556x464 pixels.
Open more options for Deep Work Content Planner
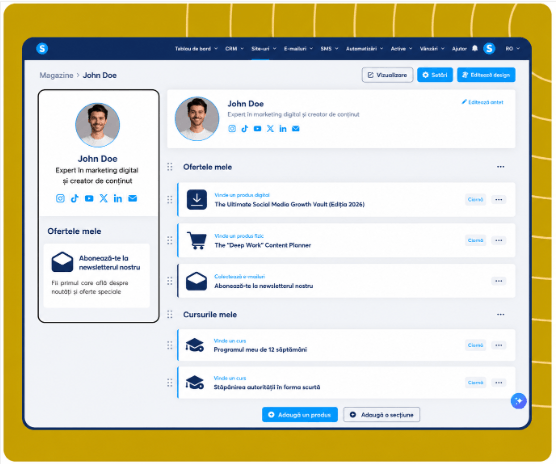pyautogui.click(x=499, y=240)
